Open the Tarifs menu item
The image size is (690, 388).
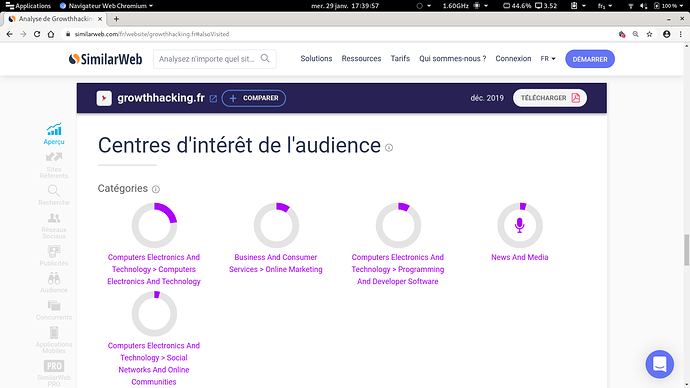(x=400, y=59)
